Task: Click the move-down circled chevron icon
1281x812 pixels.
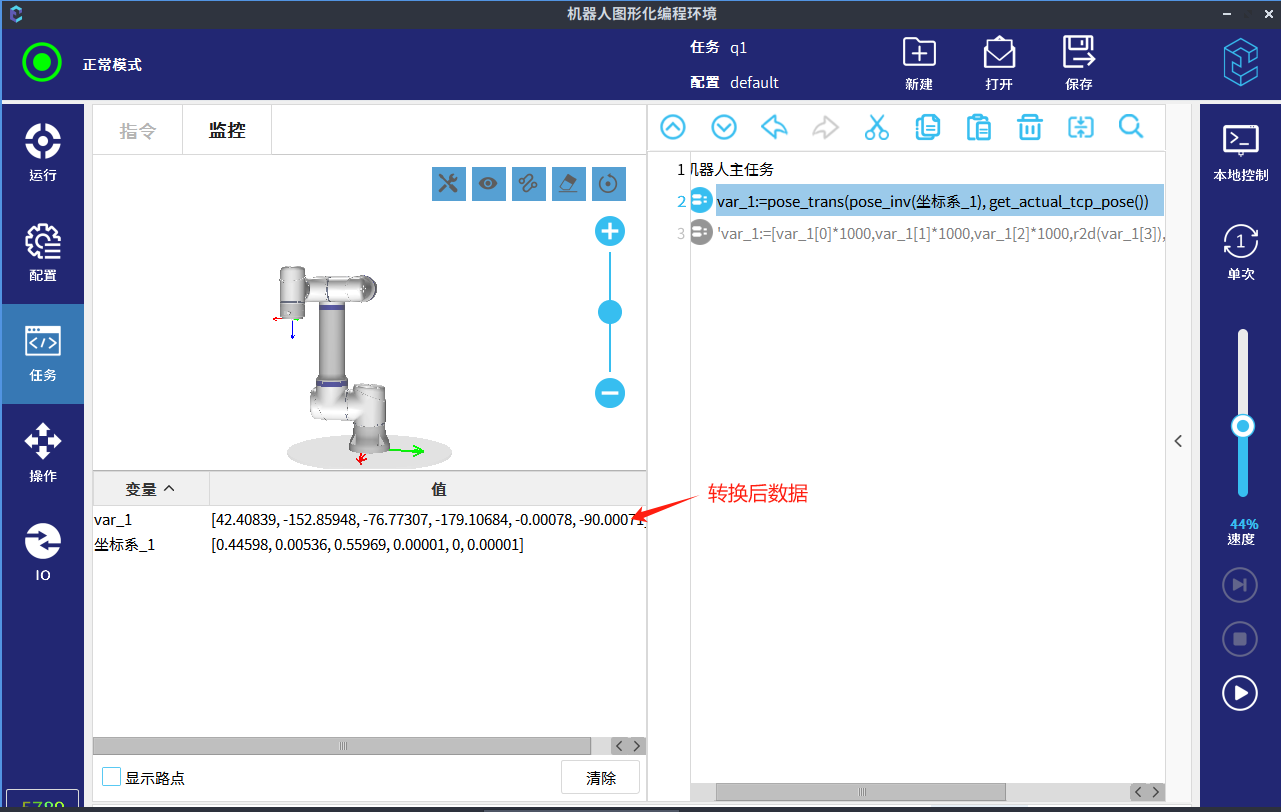Action: [723, 127]
